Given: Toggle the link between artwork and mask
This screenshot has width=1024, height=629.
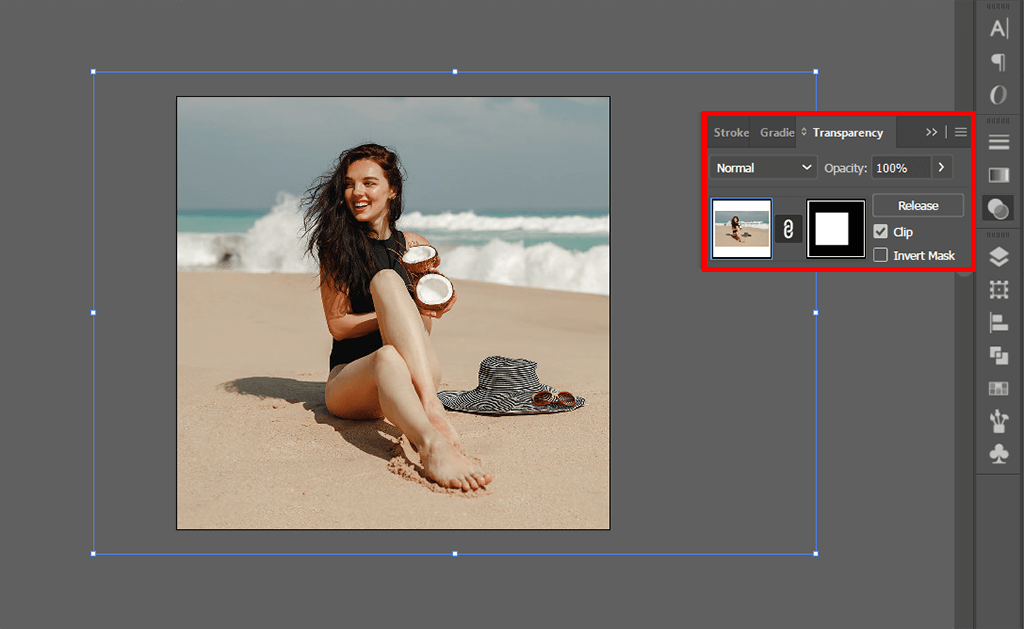Looking at the screenshot, I should point(789,228).
